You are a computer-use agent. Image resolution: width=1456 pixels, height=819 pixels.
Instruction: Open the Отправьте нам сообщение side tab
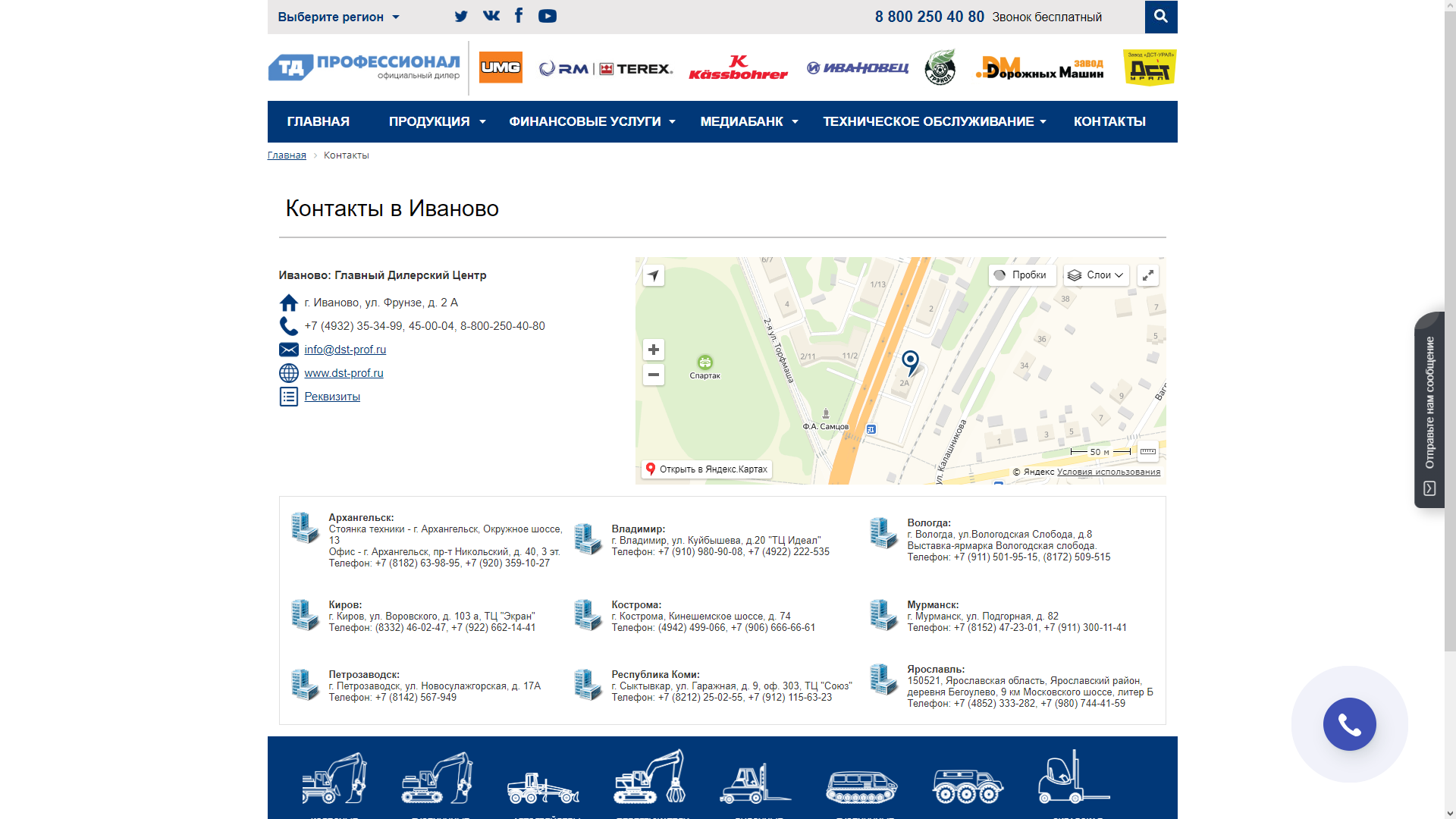pyautogui.click(x=1429, y=409)
